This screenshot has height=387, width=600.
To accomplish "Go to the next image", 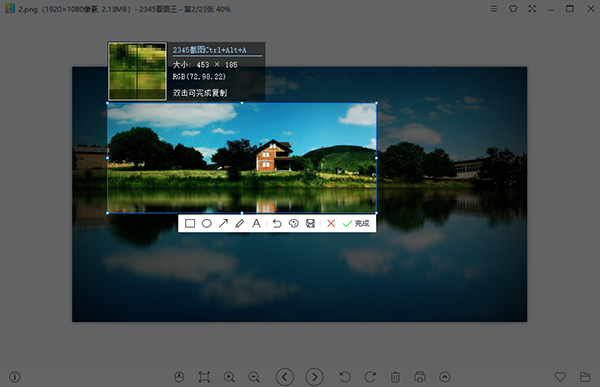I will [x=315, y=377].
